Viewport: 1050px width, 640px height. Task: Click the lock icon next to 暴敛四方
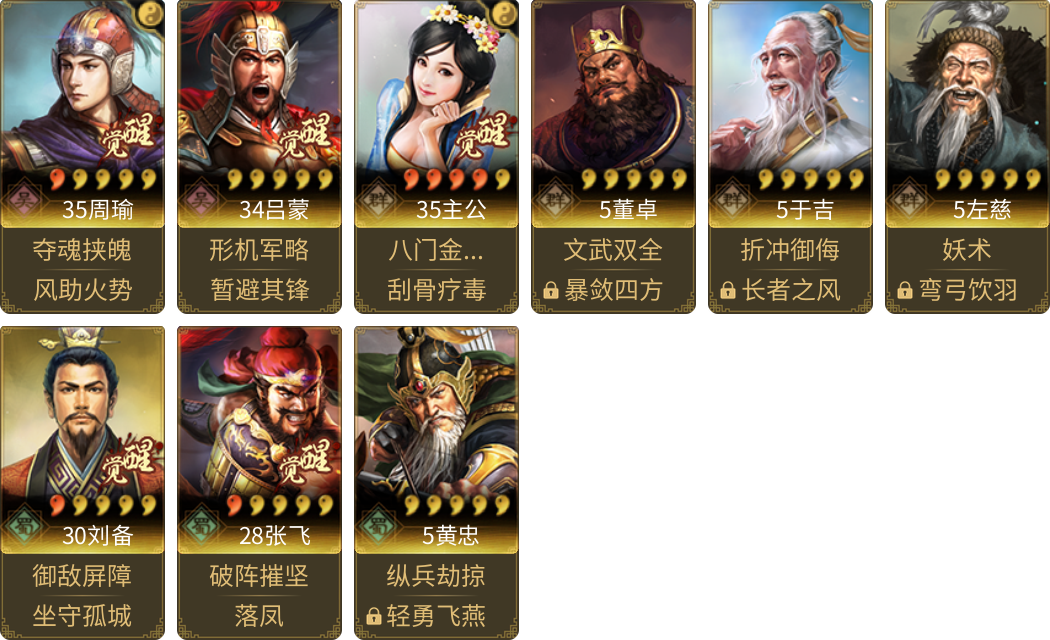pyautogui.click(x=550, y=291)
